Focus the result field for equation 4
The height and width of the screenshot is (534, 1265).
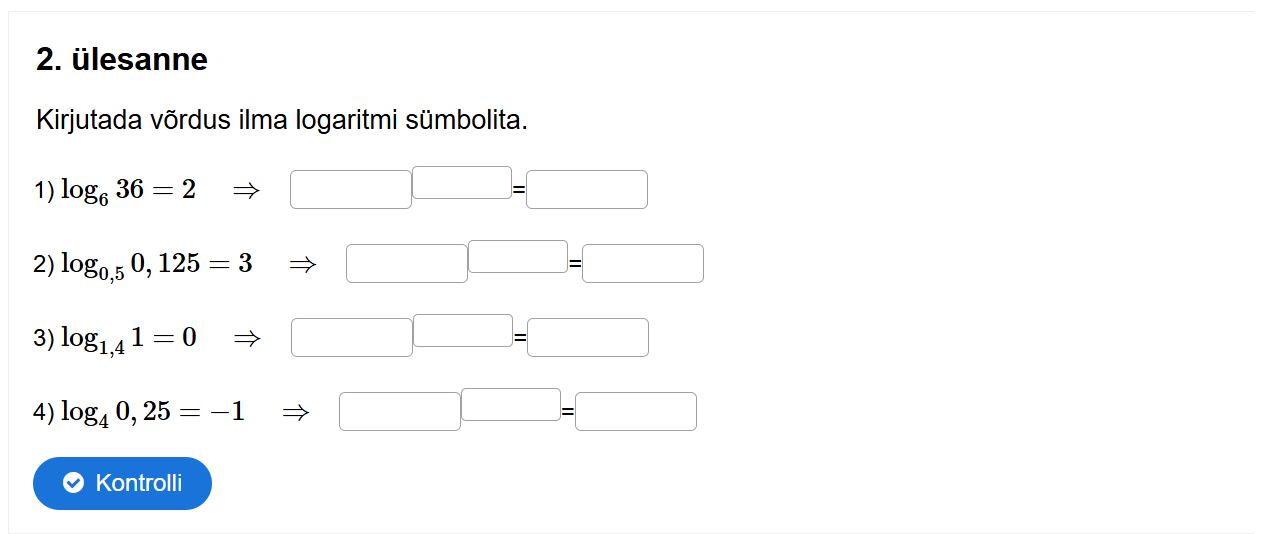[636, 412]
